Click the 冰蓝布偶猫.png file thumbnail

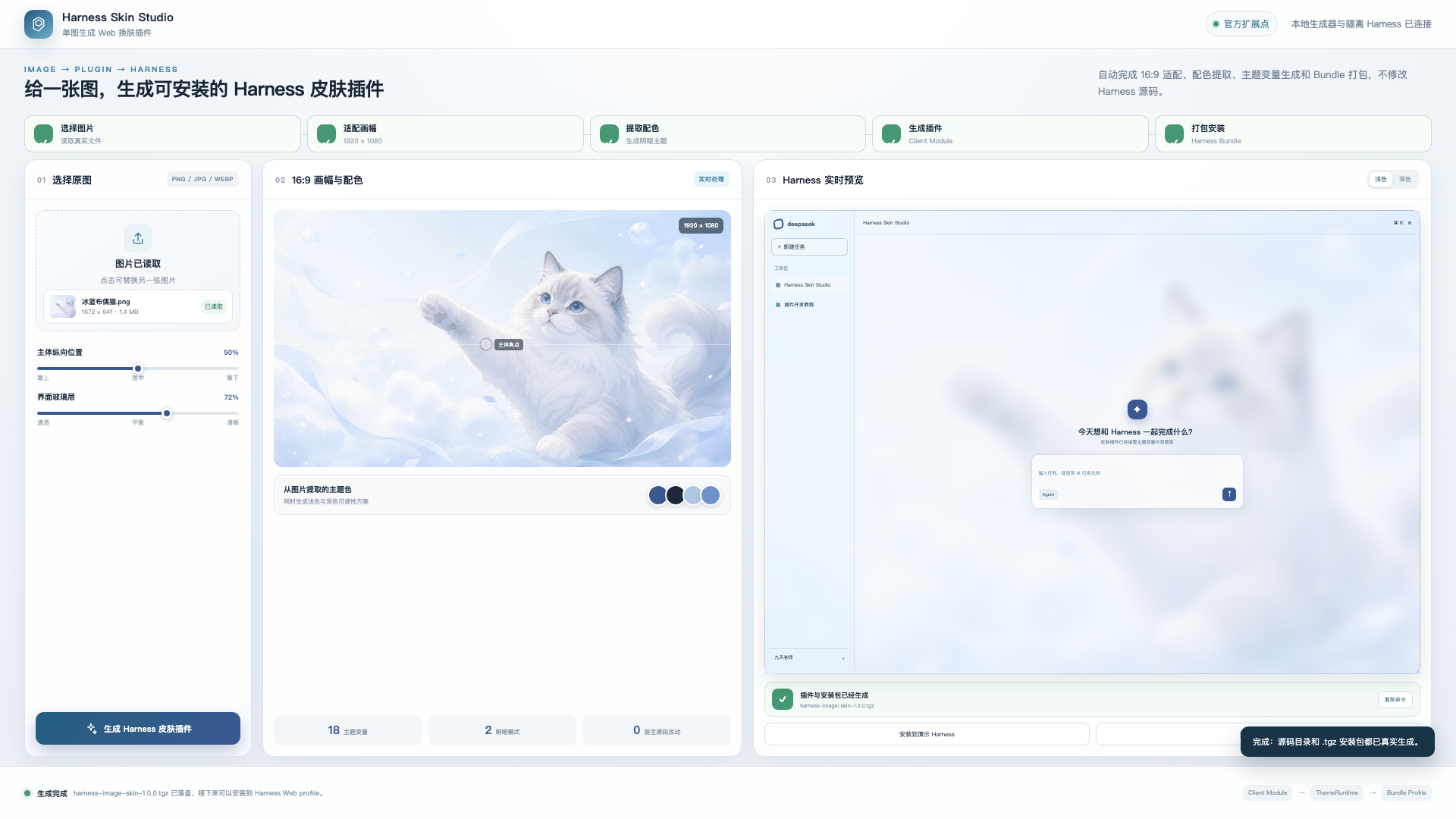pyautogui.click(x=63, y=306)
